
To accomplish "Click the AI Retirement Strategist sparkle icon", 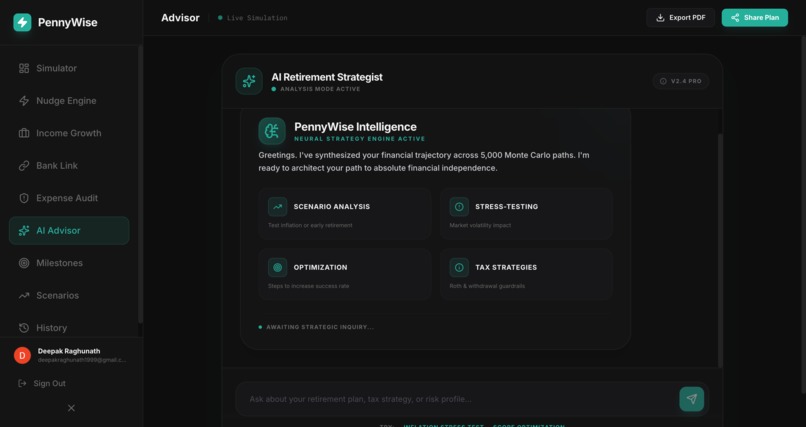I will [x=249, y=81].
